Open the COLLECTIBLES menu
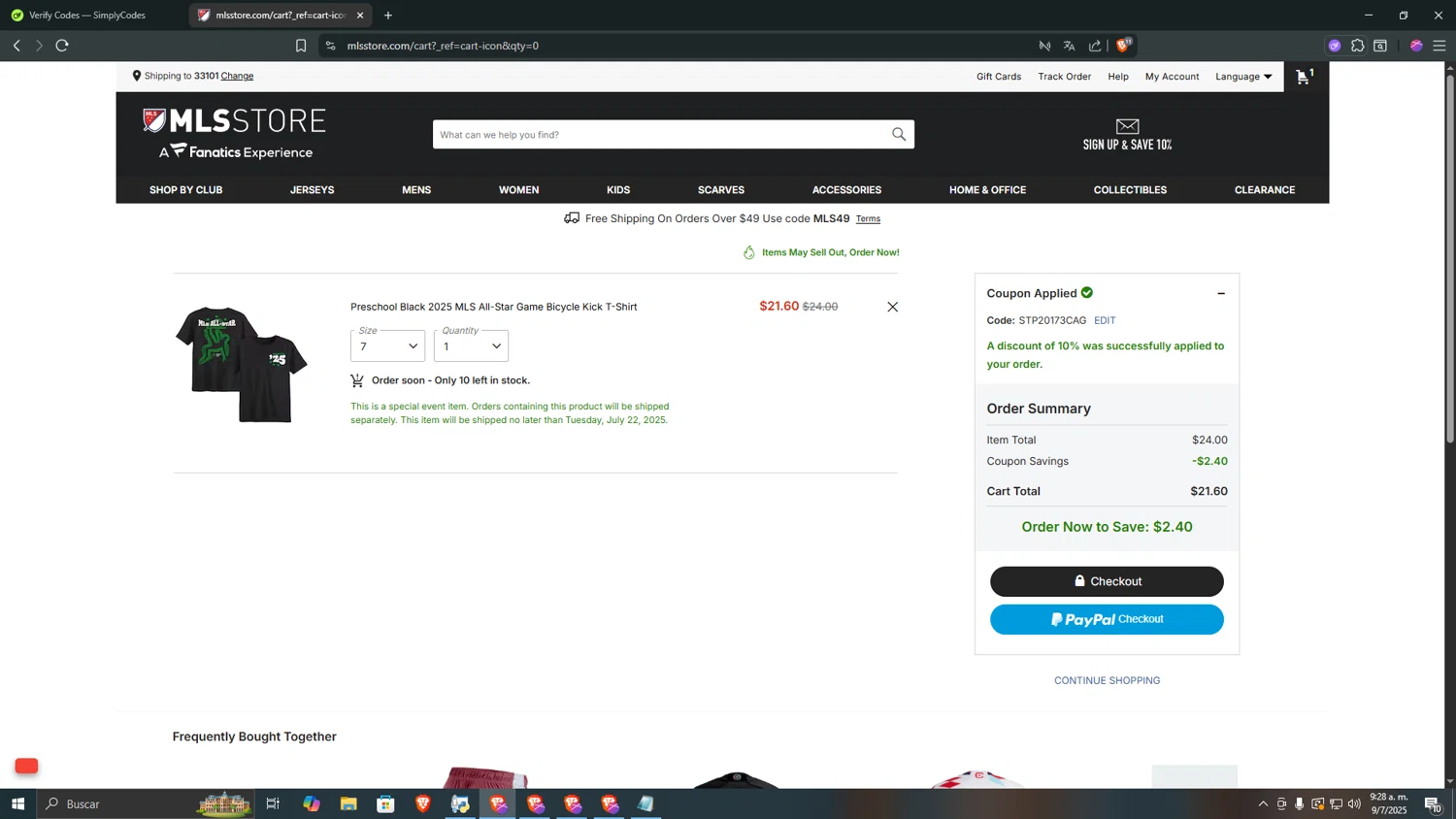Screen dimensions: 1456x819 pyautogui.click(x=1130, y=190)
